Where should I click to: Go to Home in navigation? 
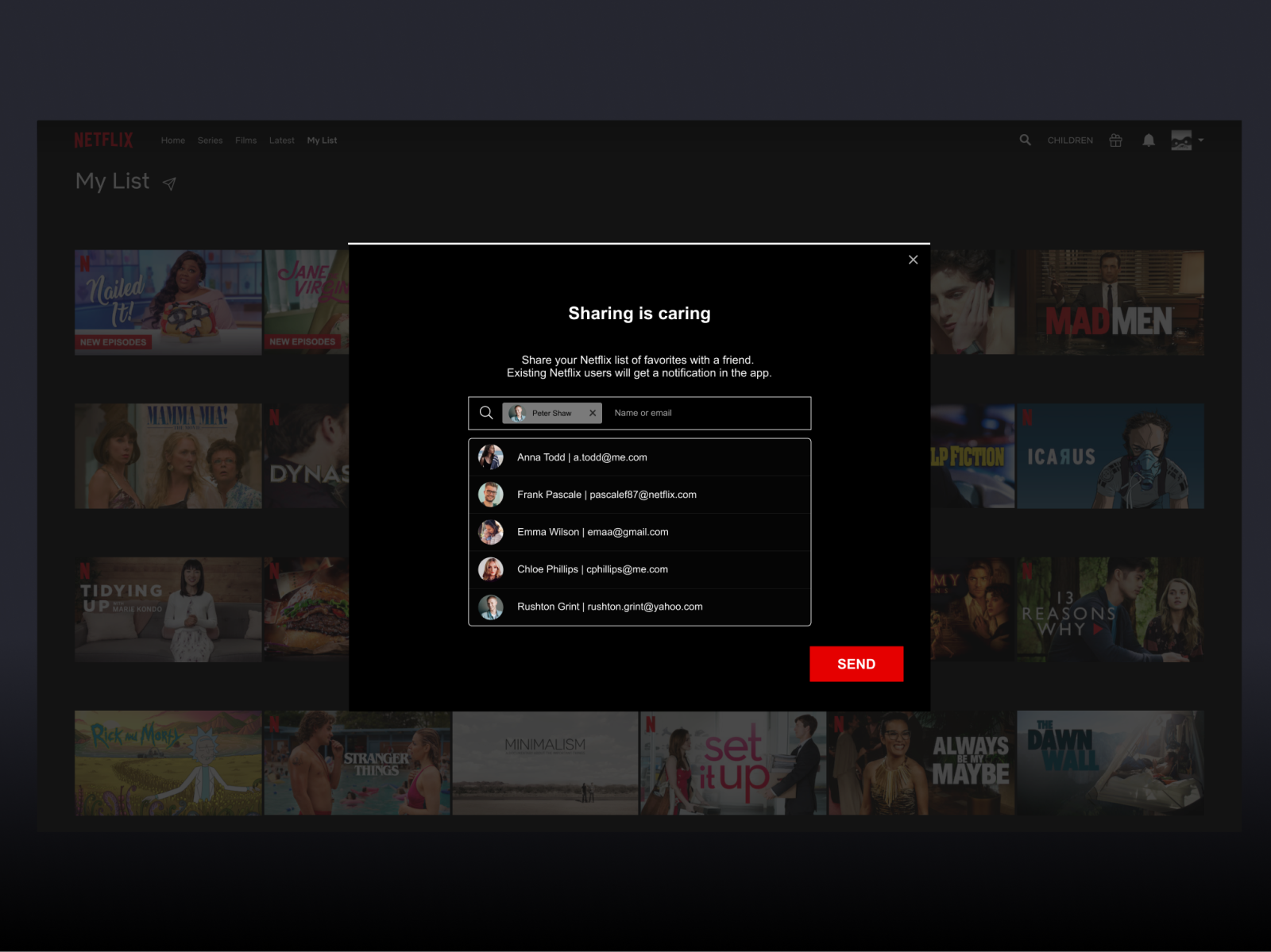(x=173, y=141)
